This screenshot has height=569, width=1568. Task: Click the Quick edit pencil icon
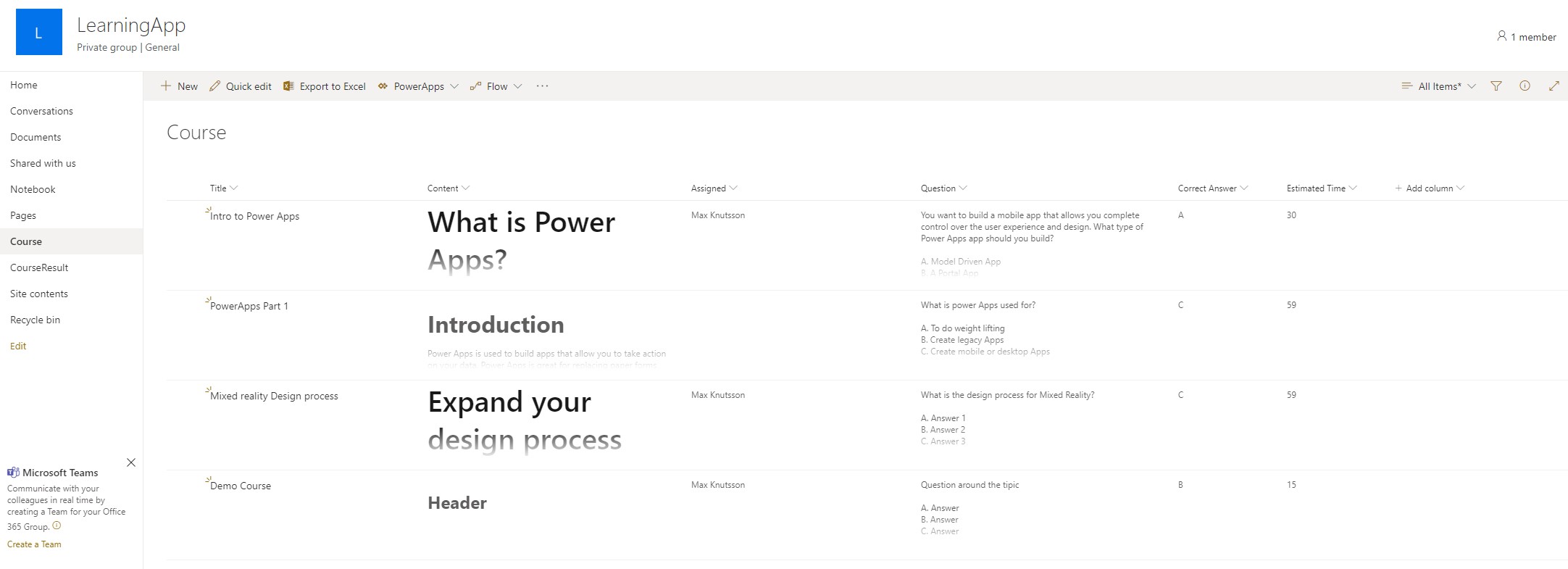(x=214, y=86)
